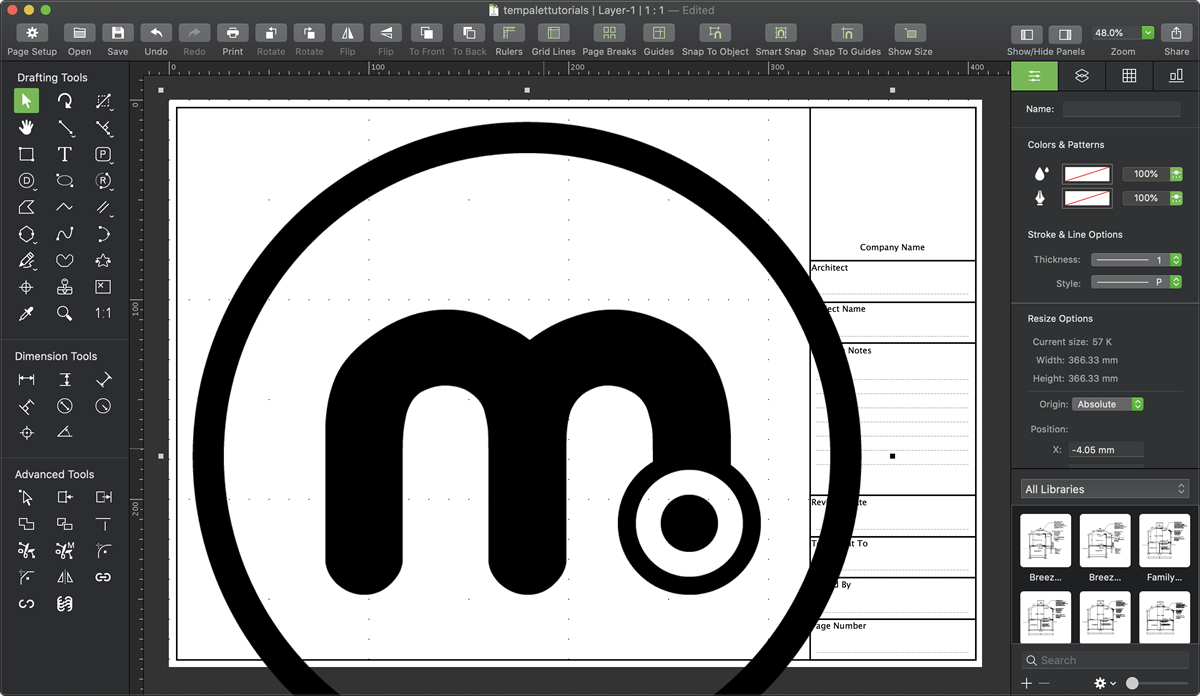Click the fill color swatch

(1087, 174)
